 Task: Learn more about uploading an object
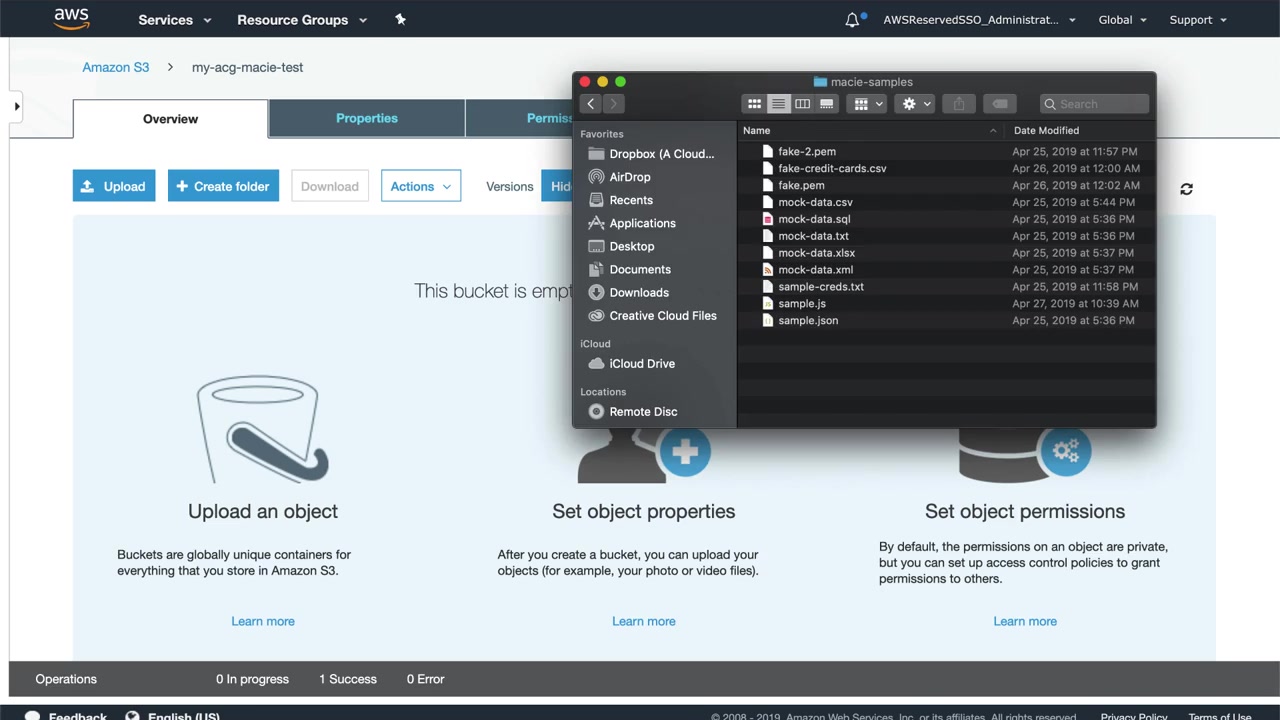[263, 621]
